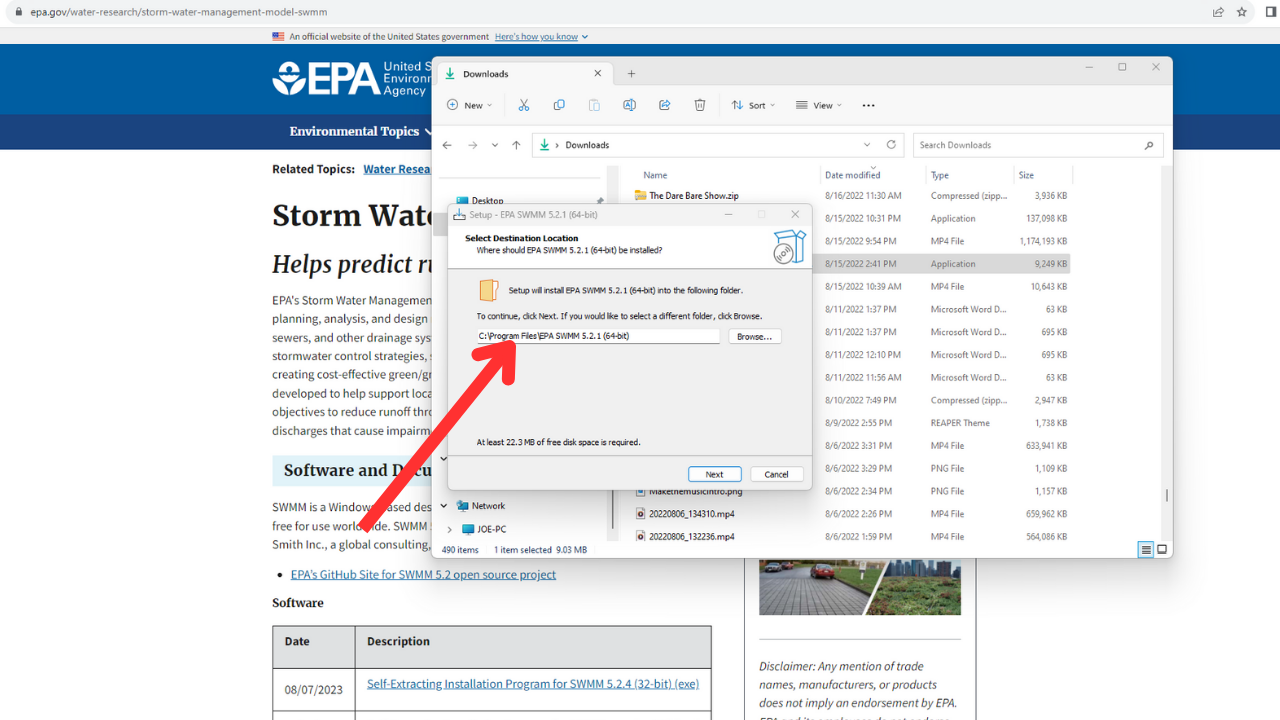The width and height of the screenshot is (1280, 720).
Task: Click the Browse button in the installer
Action: pos(754,336)
